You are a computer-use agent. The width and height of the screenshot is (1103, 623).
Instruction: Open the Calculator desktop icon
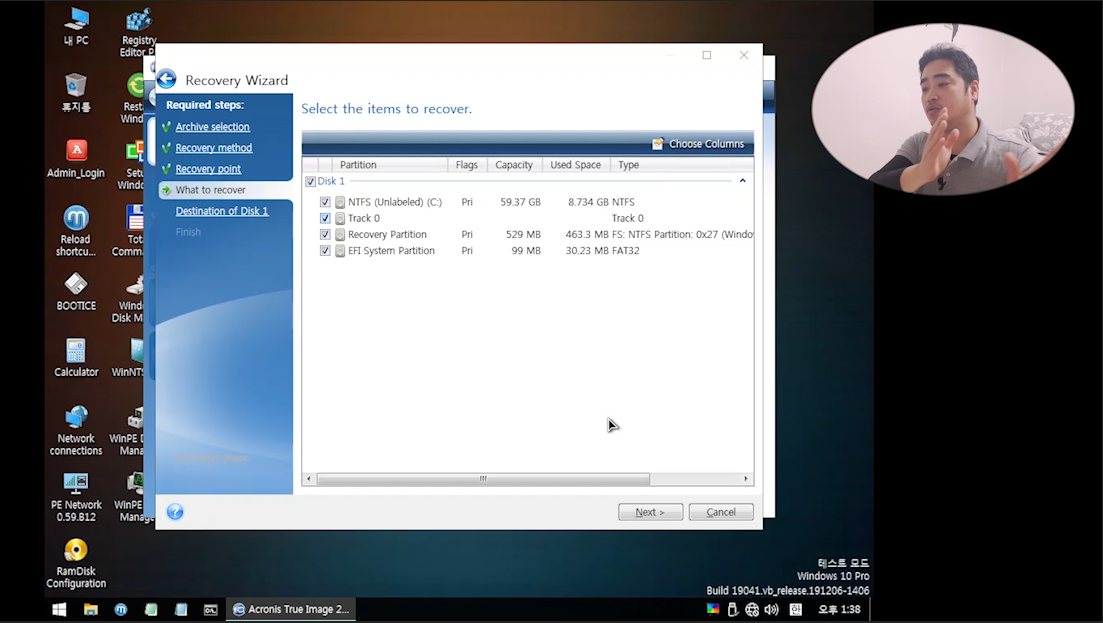(x=76, y=358)
